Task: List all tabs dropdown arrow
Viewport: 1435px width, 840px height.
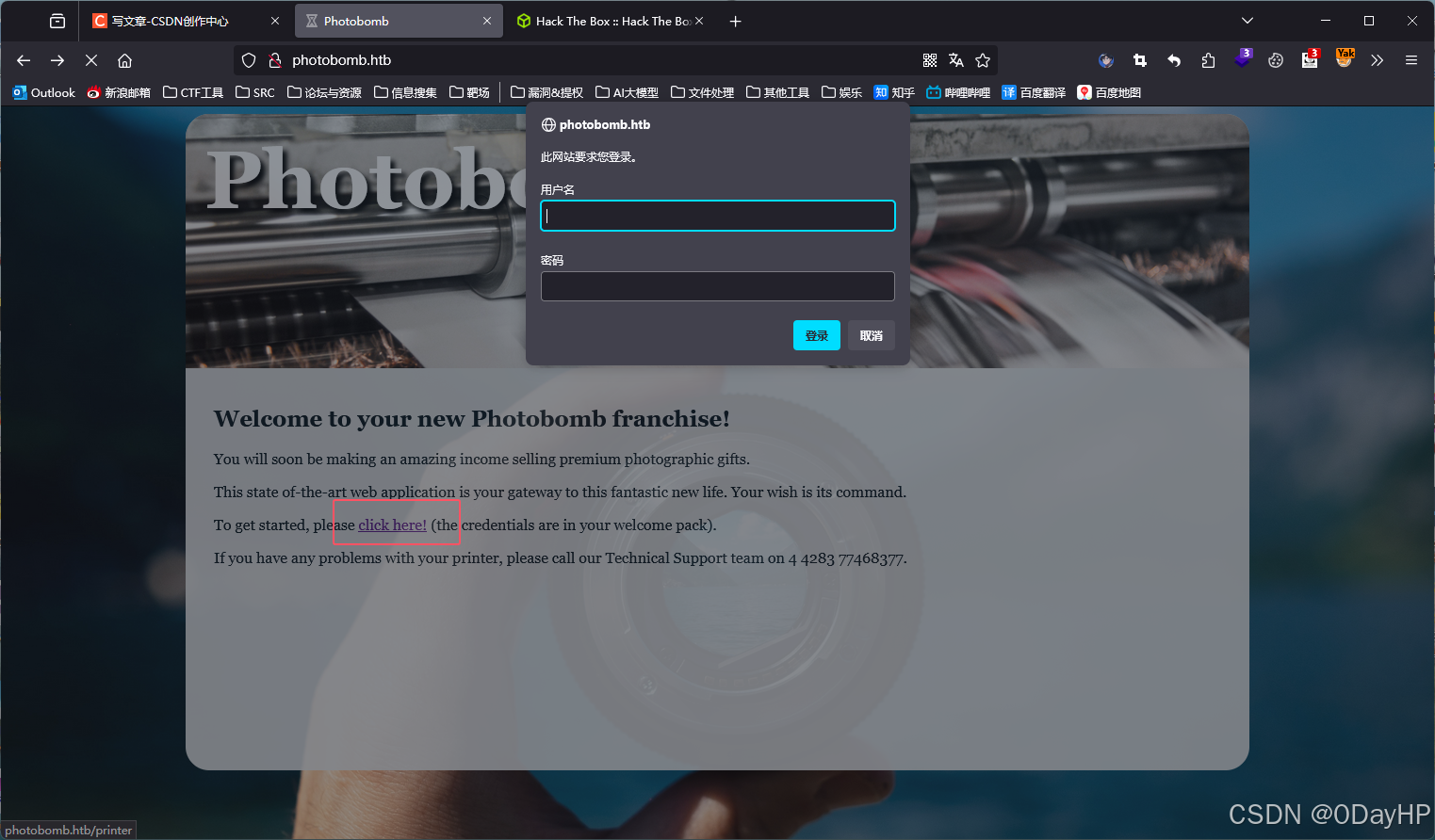Action: coord(1247,21)
